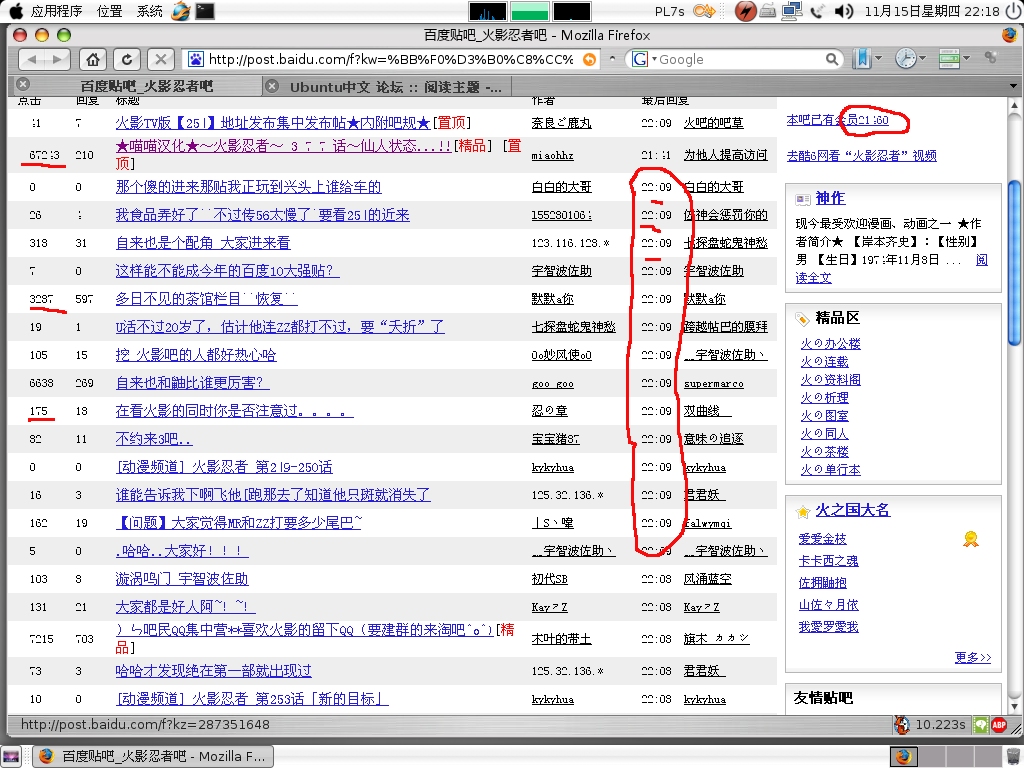This screenshot has height=768, width=1024.
Task: Select the Firefox window in the taskbar
Action: coord(153,756)
